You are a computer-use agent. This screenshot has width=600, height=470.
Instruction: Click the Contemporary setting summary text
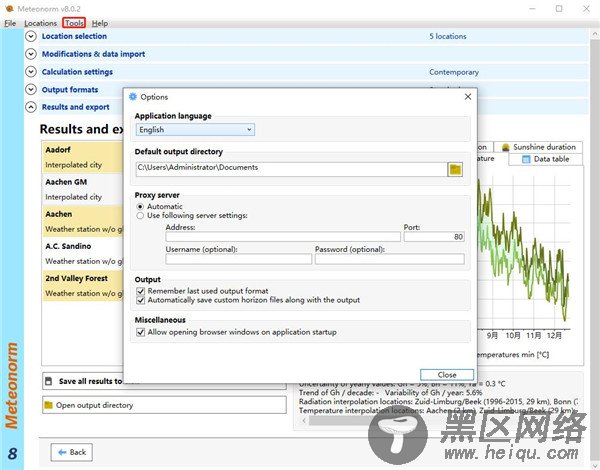pyautogui.click(x=454, y=72)
